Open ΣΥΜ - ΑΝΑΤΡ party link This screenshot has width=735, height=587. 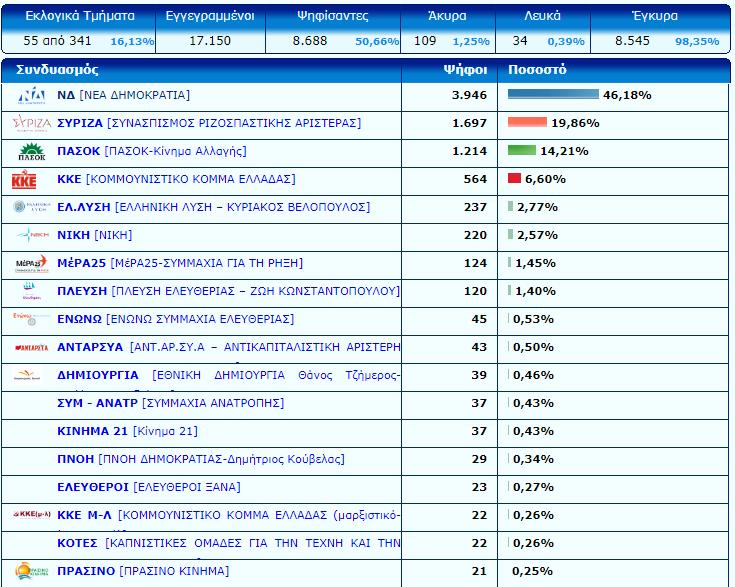[170, 403]
